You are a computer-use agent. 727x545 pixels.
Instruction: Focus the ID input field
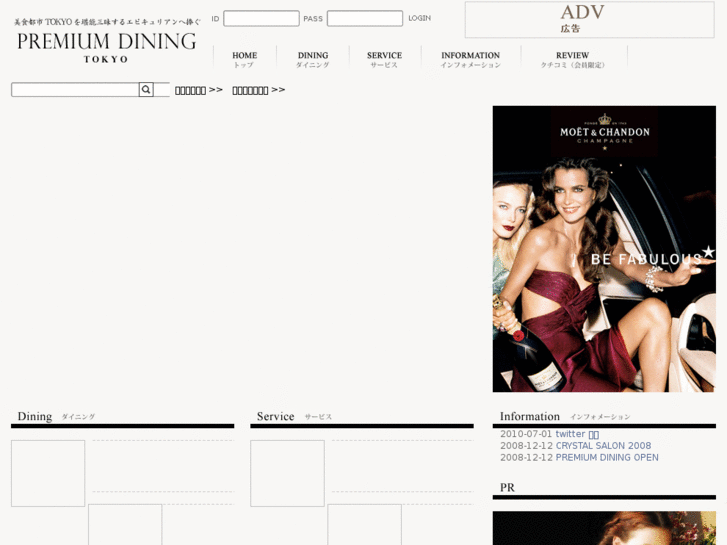click(x=261, y=19)
